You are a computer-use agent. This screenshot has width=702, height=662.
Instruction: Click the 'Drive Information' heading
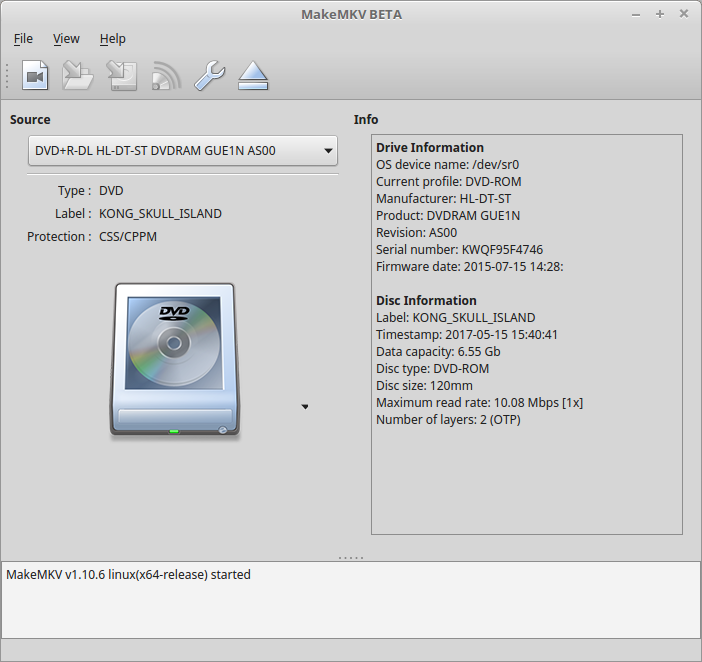tap(430, 148)
